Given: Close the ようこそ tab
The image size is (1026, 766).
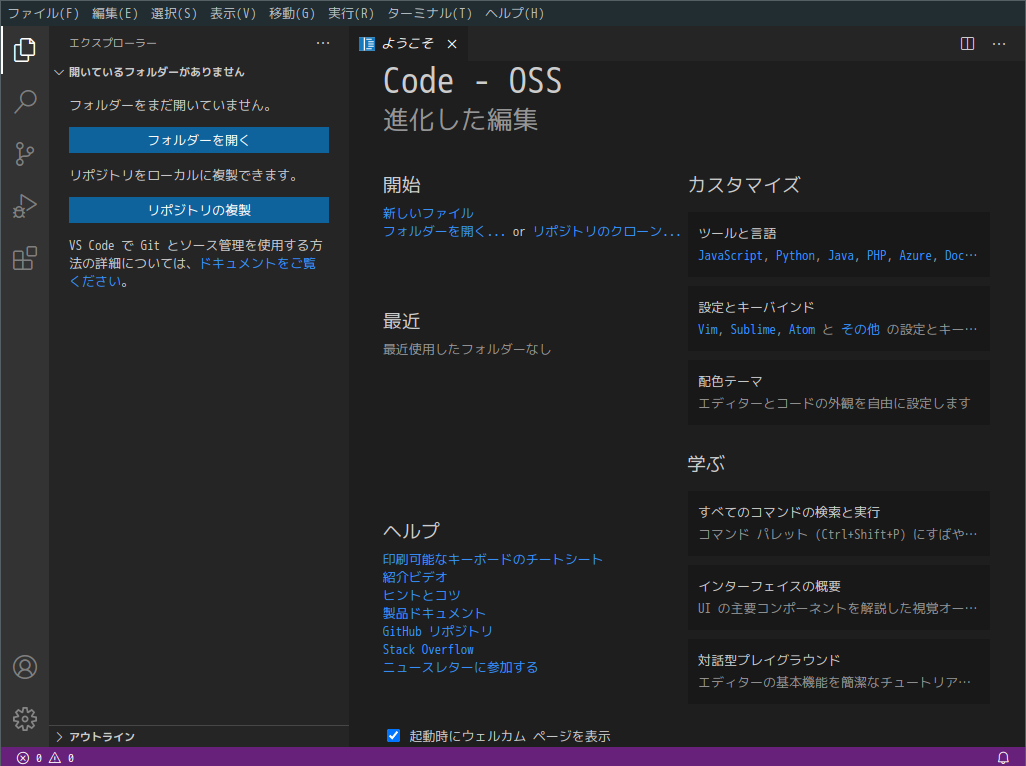Looking at the screenshot, I should [451, 44].
